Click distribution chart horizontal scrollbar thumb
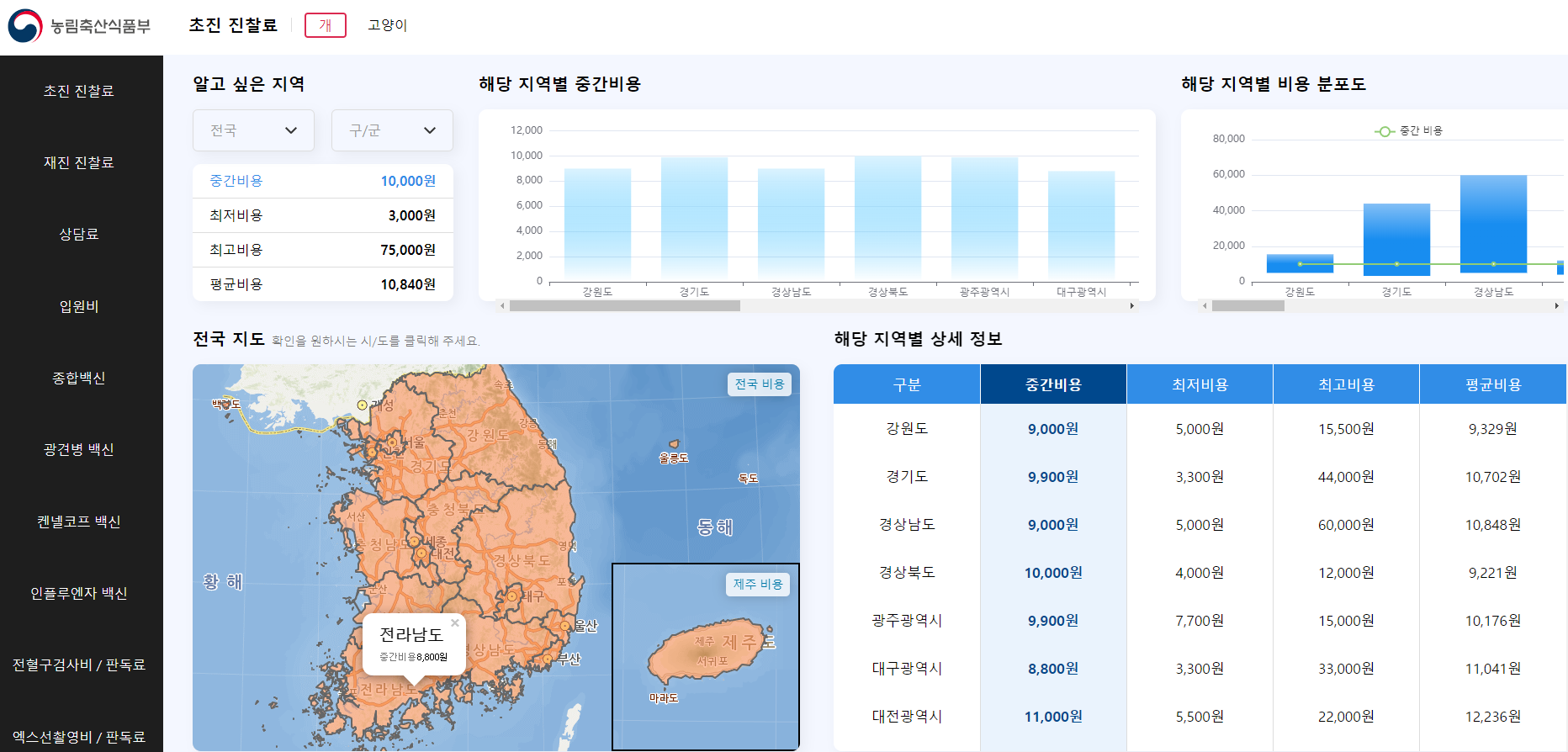Screen dimensions: 1568x752 coord(1248,306)
